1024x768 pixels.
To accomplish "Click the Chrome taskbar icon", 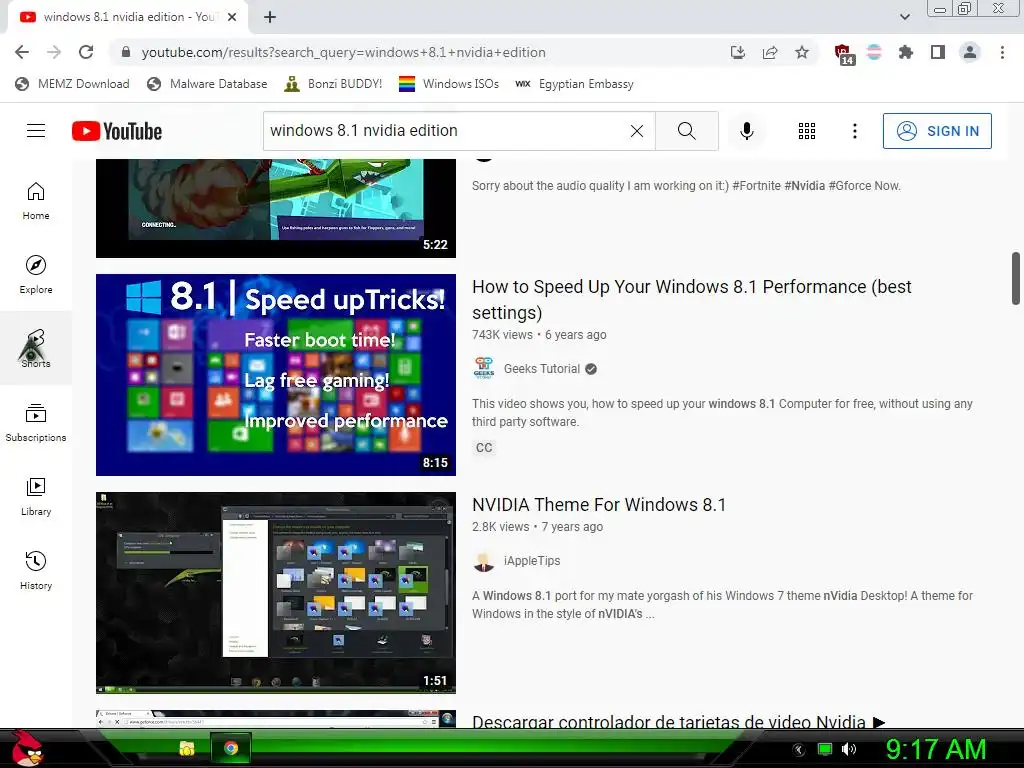I will [231, 748].
